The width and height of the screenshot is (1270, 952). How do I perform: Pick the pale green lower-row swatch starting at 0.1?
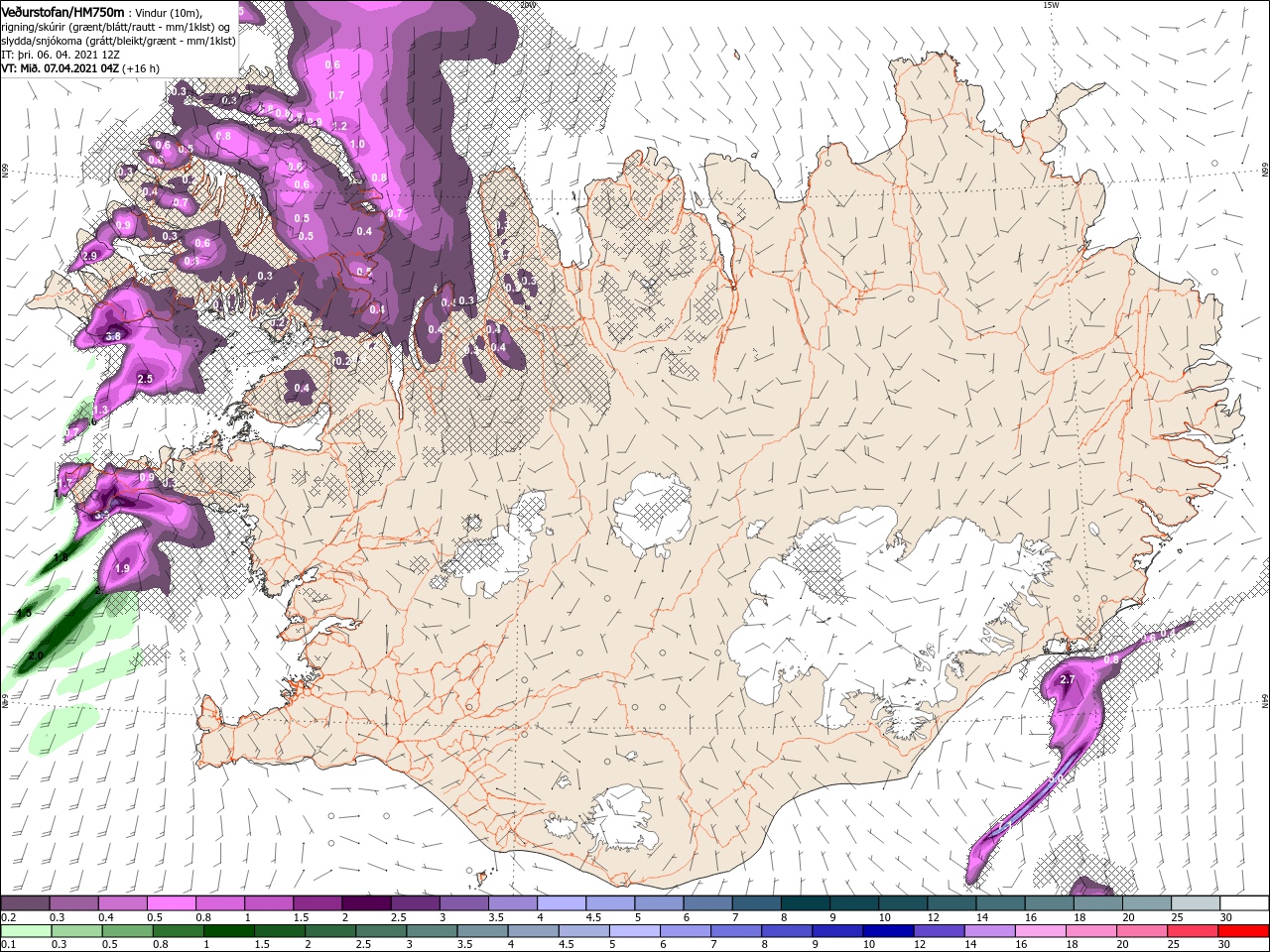click(26, 931)
